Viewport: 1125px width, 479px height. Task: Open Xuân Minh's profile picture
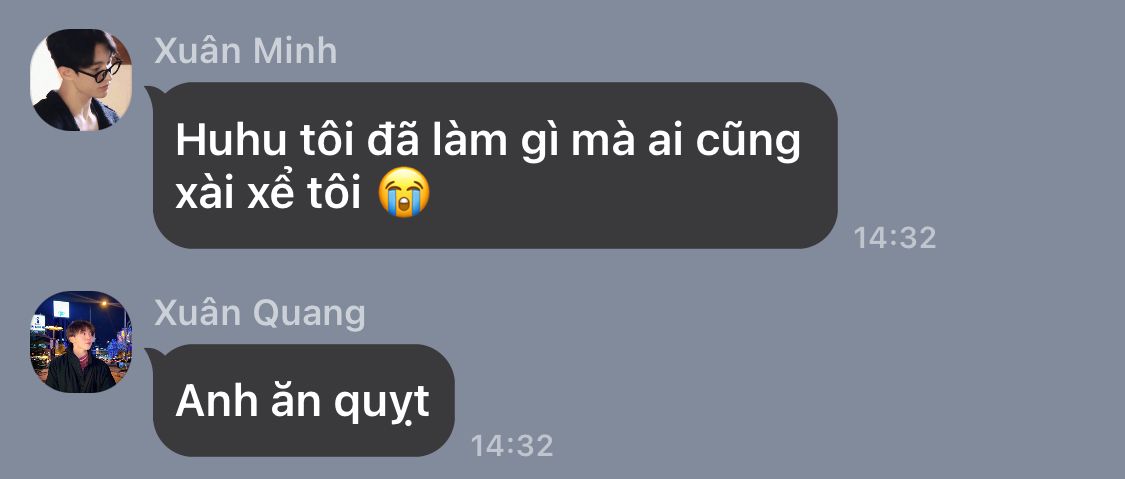tap(81, 80)
